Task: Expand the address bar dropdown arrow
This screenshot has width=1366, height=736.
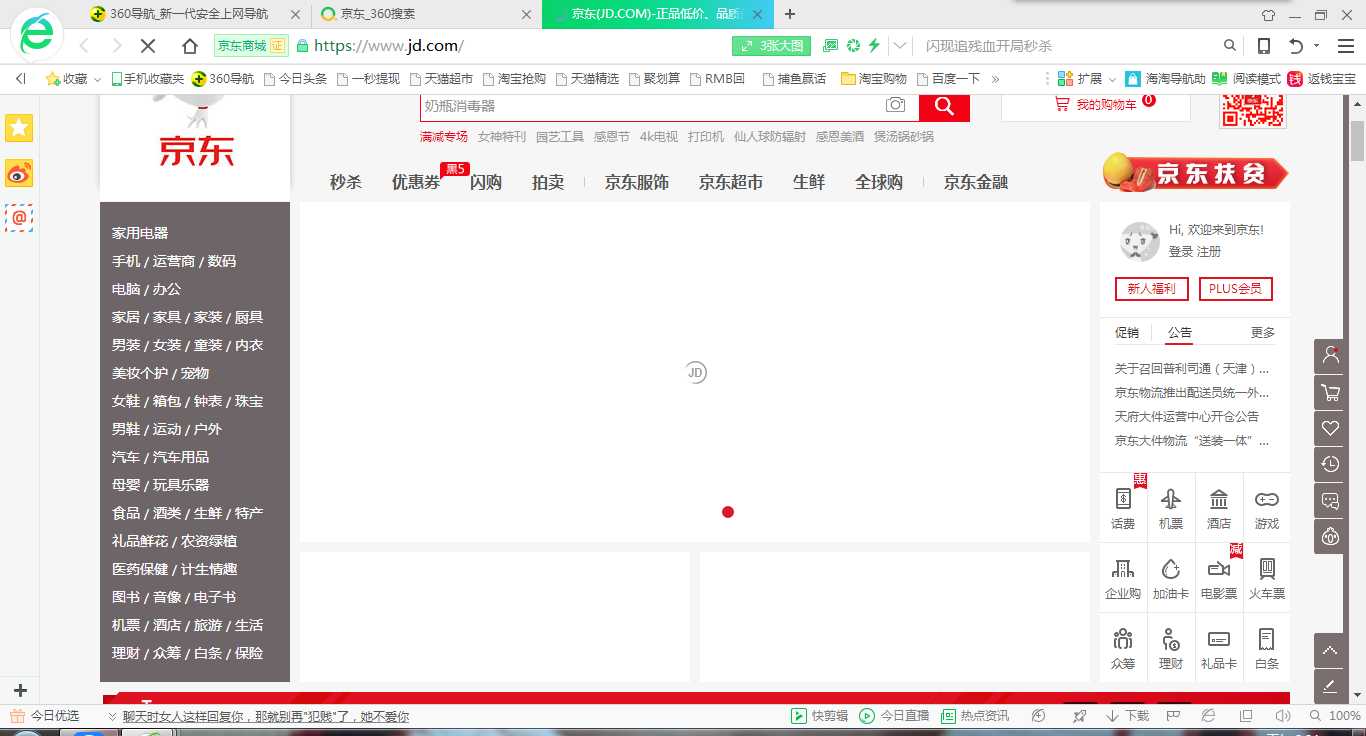Action: tap(900, 46)
